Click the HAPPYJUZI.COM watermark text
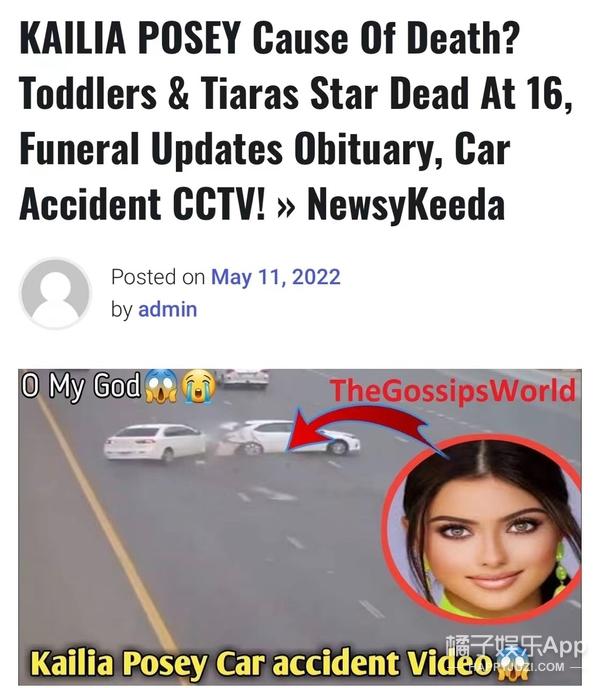Screen dimensions: 600x688 click(x=516, y=667)
